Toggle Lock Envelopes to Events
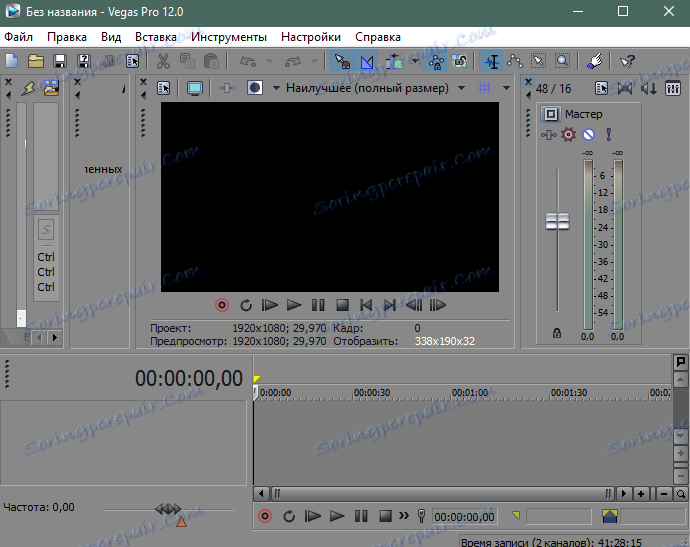The image size is (690, 547). (x=436, y=61)
